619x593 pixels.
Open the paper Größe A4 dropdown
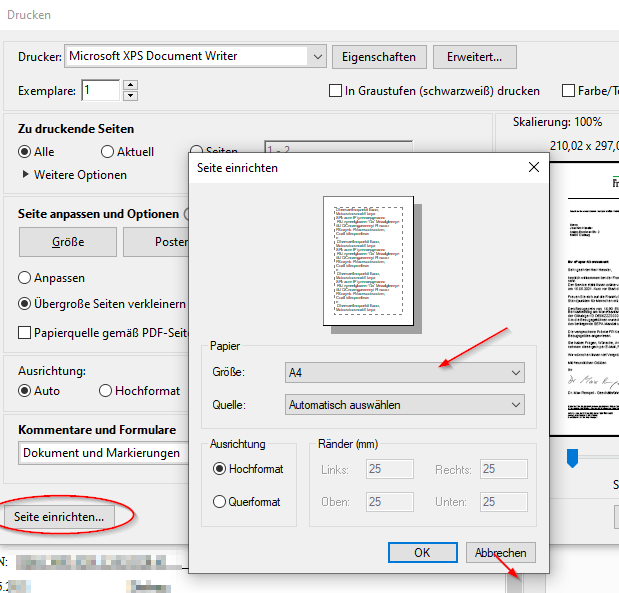(405, 372)
